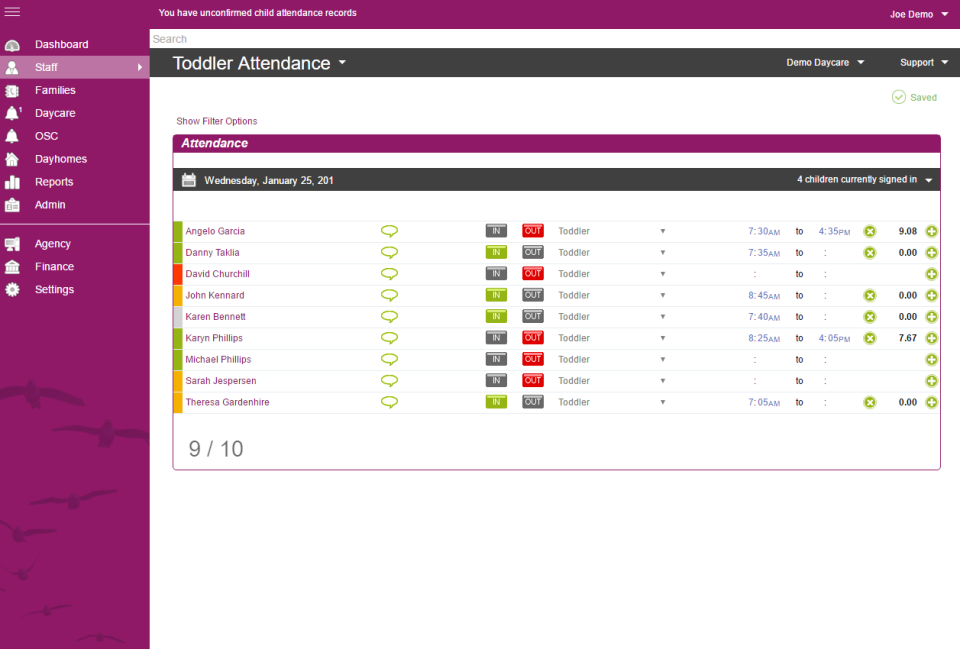Sign out Danny Taklia with OUT toggle

[533, 252]
